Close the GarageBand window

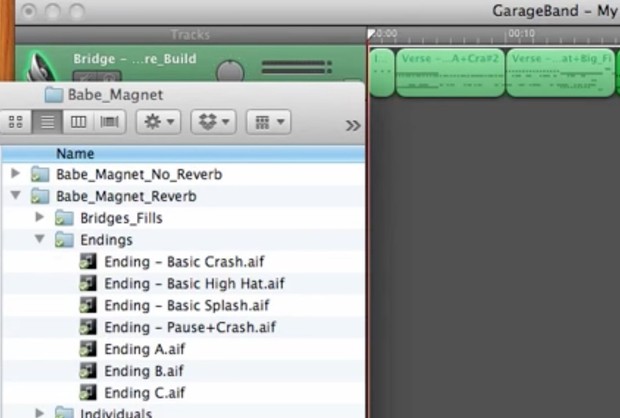28,11
